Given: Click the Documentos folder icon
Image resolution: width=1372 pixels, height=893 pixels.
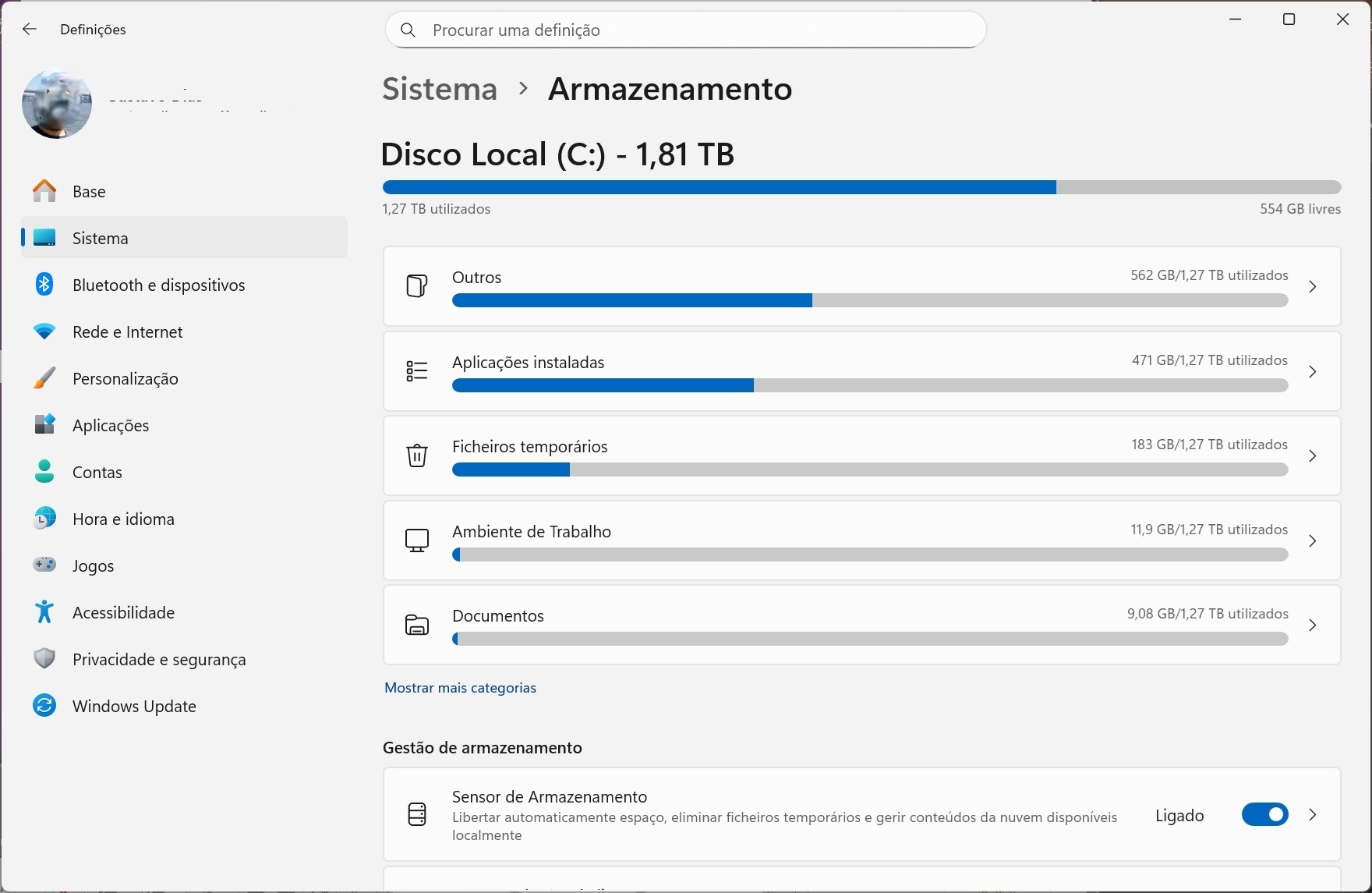Looking at the screenshot, I should [x=417, y=625].
